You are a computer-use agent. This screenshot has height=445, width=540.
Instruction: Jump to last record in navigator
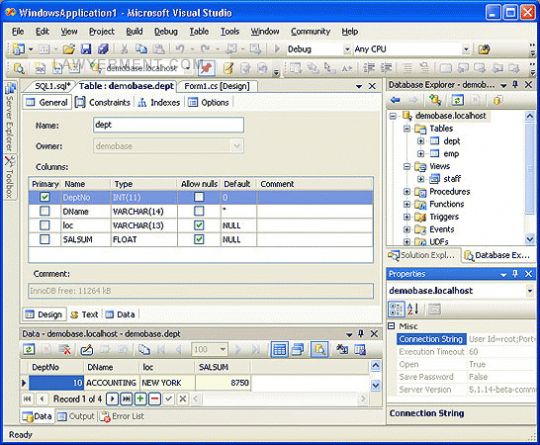tap(126, 399)
